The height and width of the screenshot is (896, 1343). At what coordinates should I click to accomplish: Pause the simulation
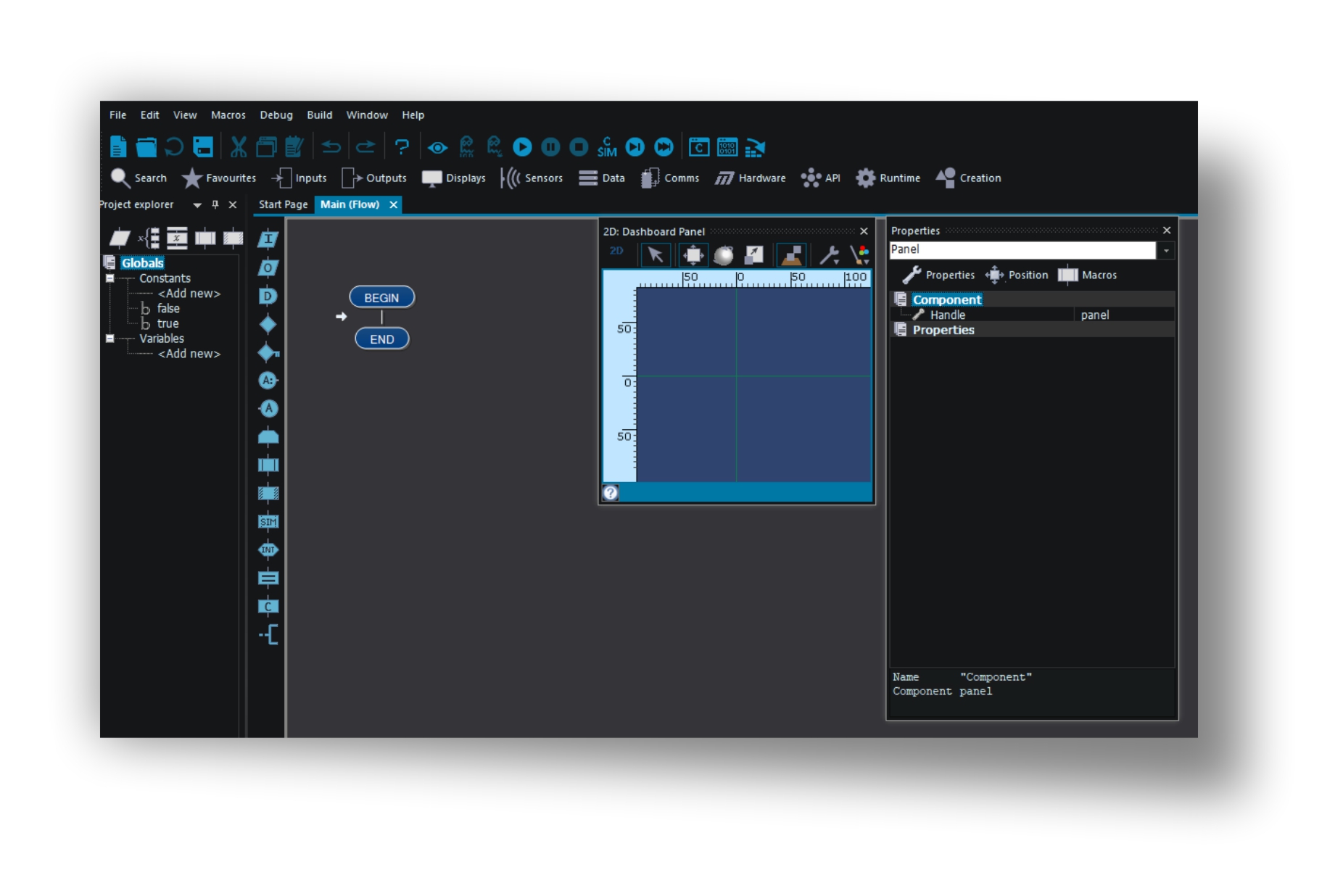tap(550, 147)
